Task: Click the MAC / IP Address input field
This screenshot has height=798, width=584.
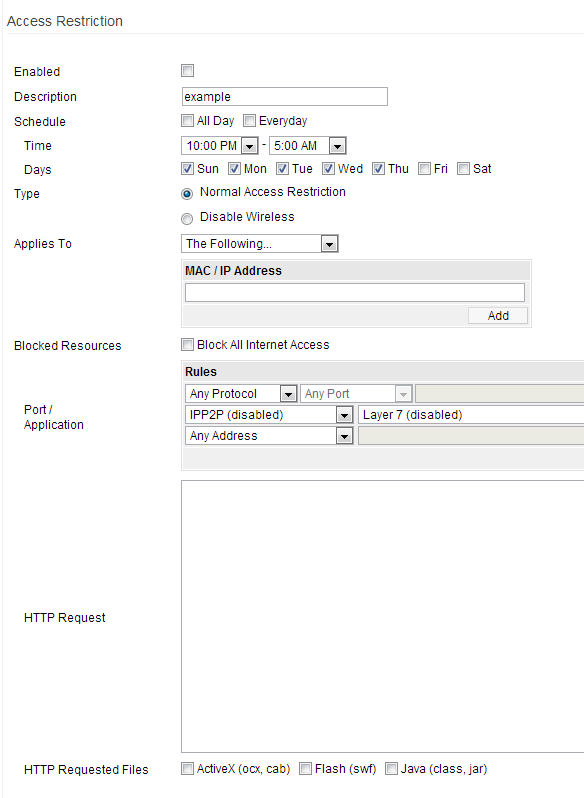Action: pos(355,293)
